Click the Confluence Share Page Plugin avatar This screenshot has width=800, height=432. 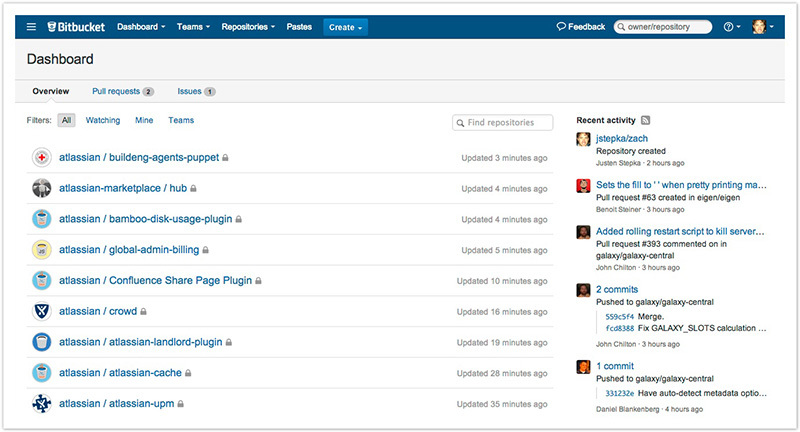(x=42, y=281)
